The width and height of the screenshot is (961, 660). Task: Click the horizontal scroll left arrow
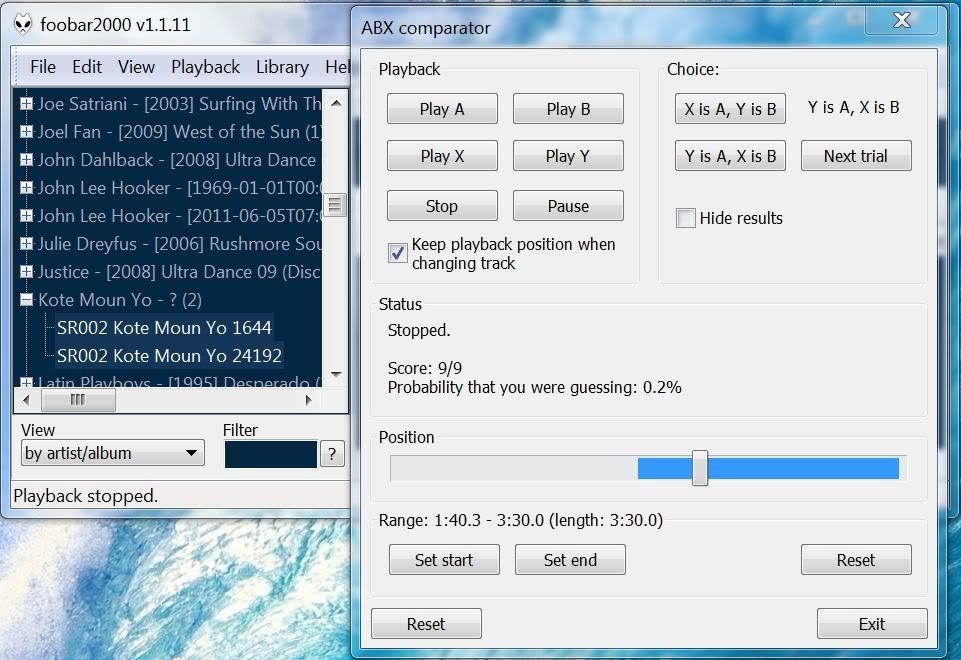pyautogui.click(x=26, y=400)
